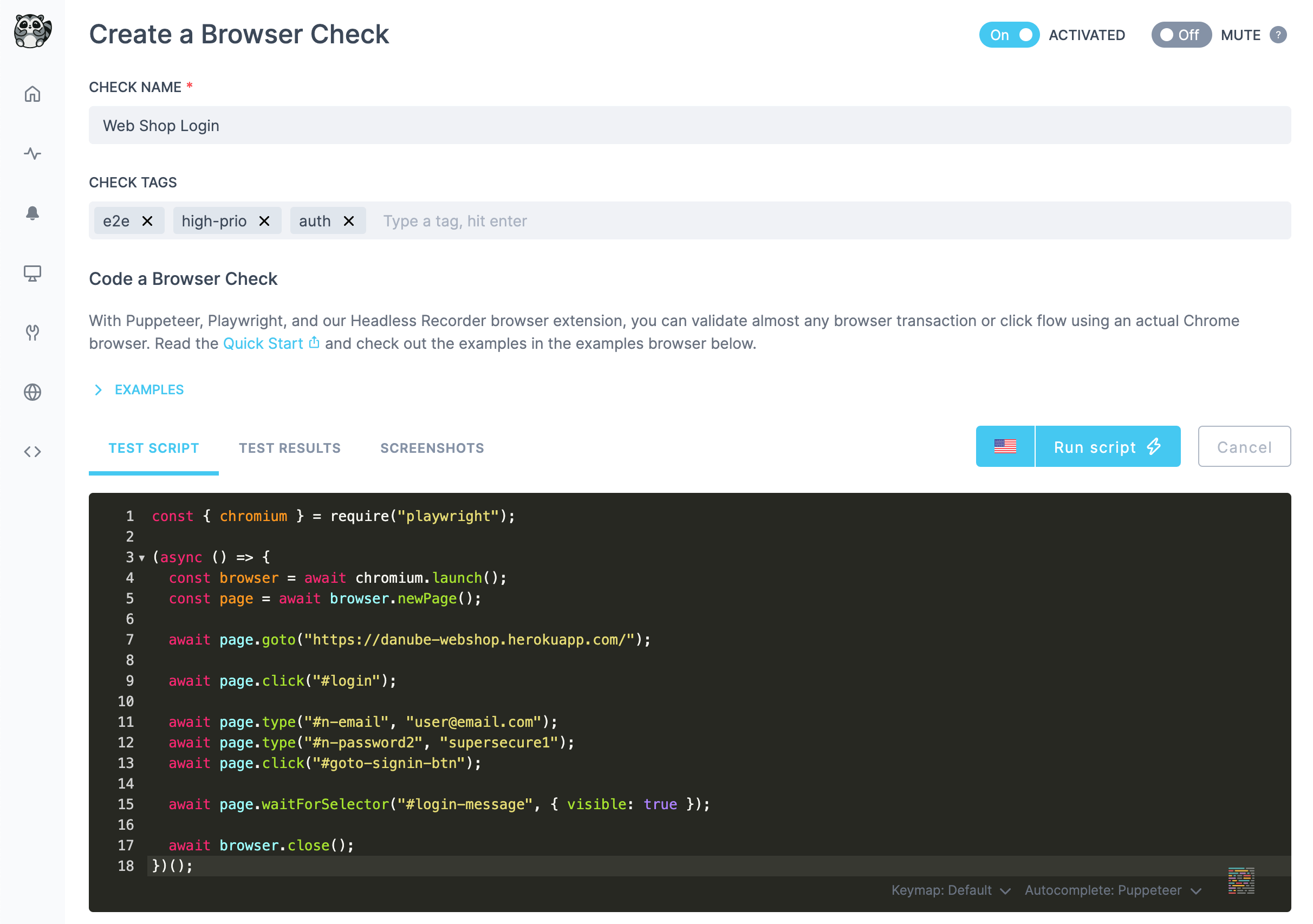Image resolution: width=1313 pixels, height=924 pixels.
Task: Open the globe icon in sidebar
Action: [x=32, y=392]
